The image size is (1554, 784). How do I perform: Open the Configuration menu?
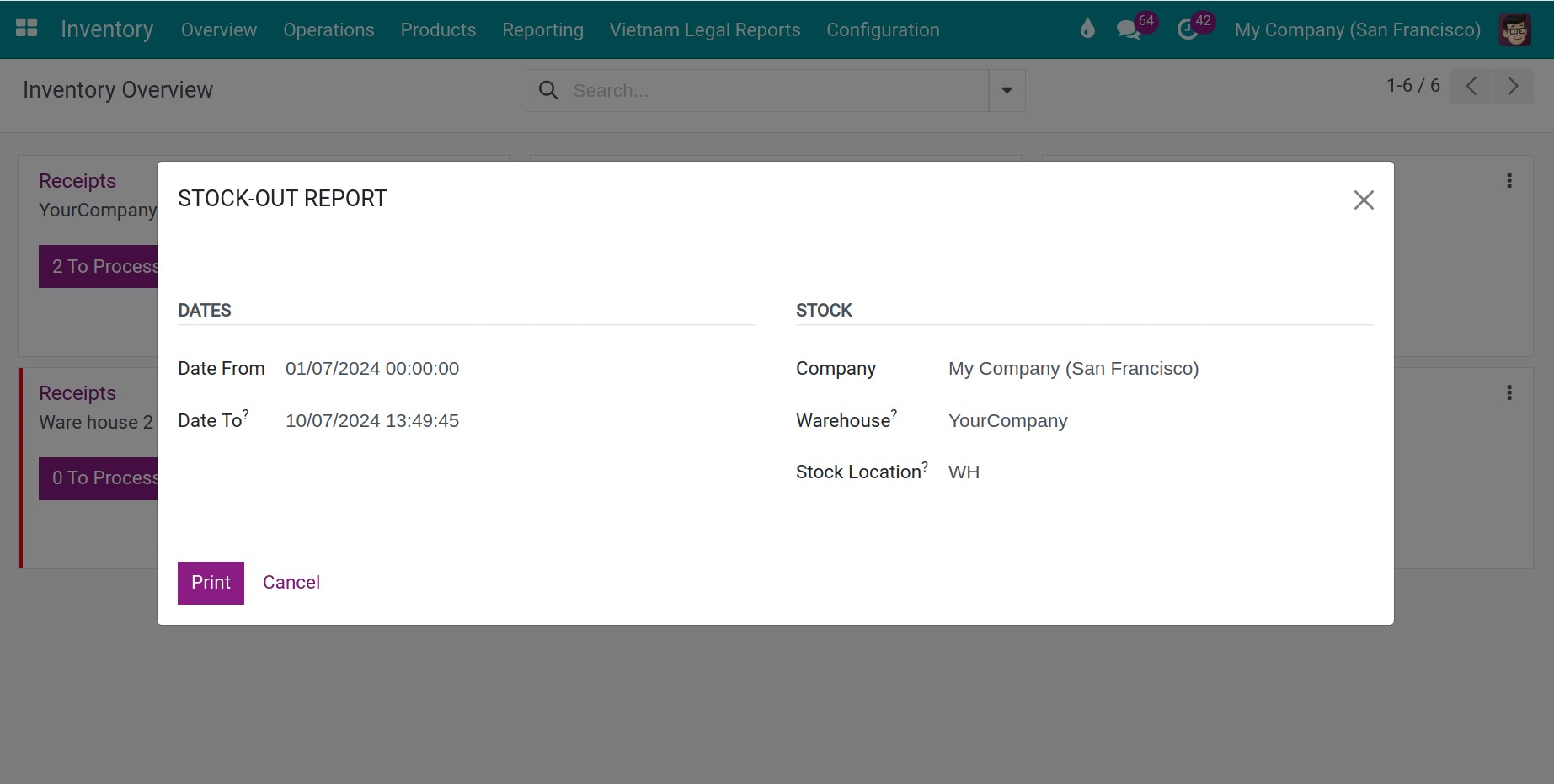click(883, 29)
